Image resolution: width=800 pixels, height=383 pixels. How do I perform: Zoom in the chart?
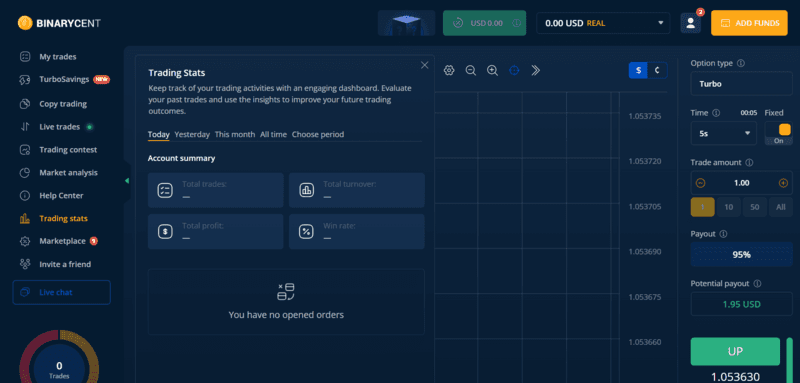pyautogui.click(x=492, y=70)
